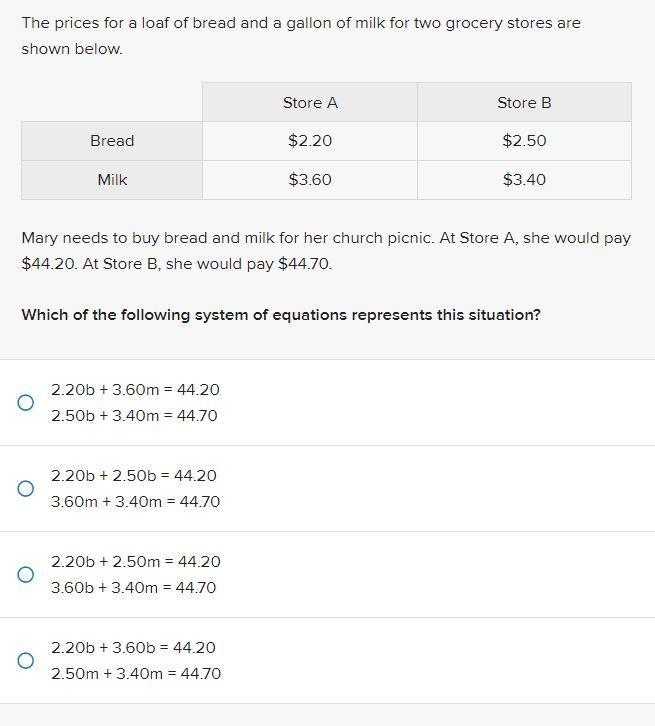Click the $2.50 bread price cell

click(x=524, y=141)
